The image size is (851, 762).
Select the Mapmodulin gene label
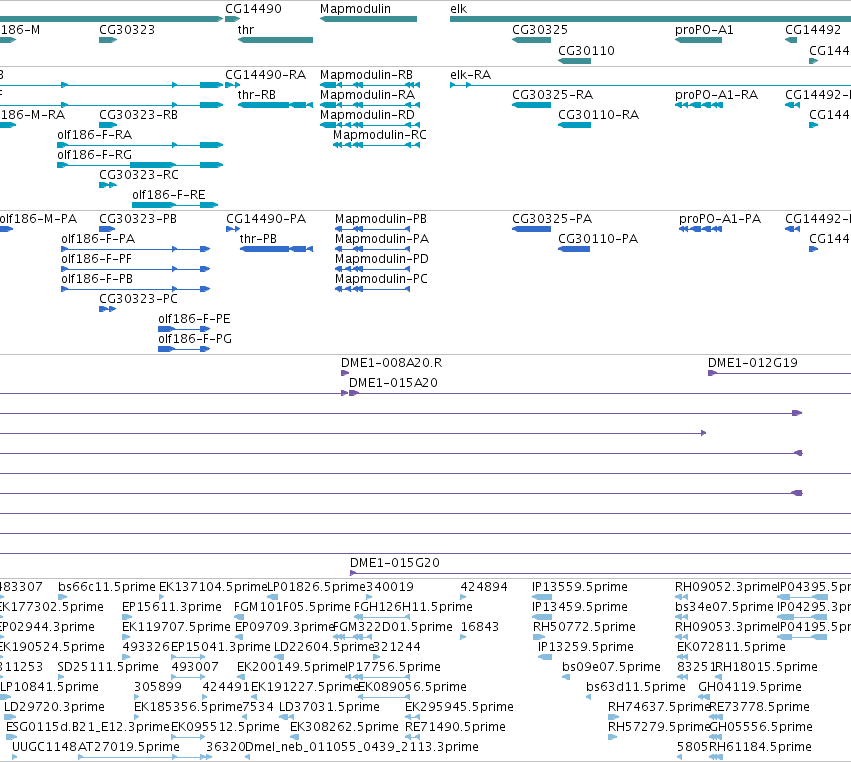[355, 9]
